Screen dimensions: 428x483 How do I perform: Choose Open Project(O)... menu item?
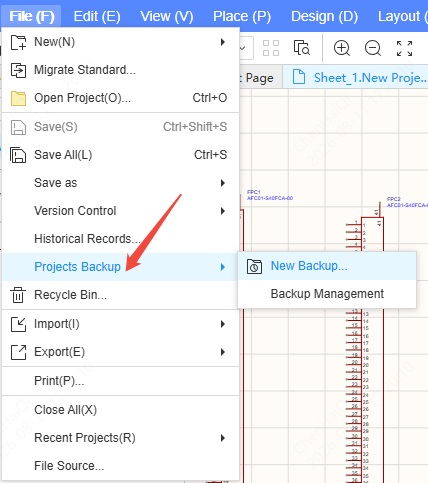pyautogui.click(x=121, y=98)
